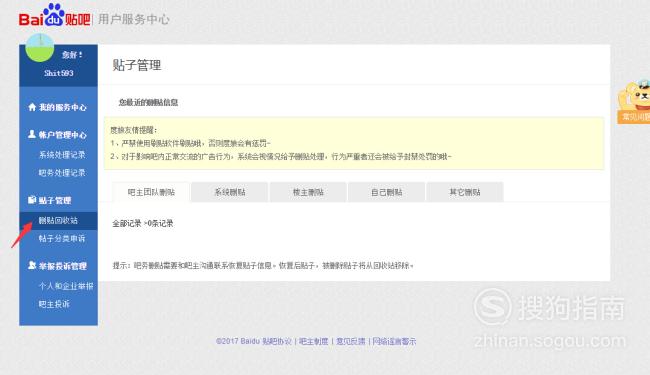
Task: Switch to the 系统删贴 tab
Action: click(x=230, y=192)
